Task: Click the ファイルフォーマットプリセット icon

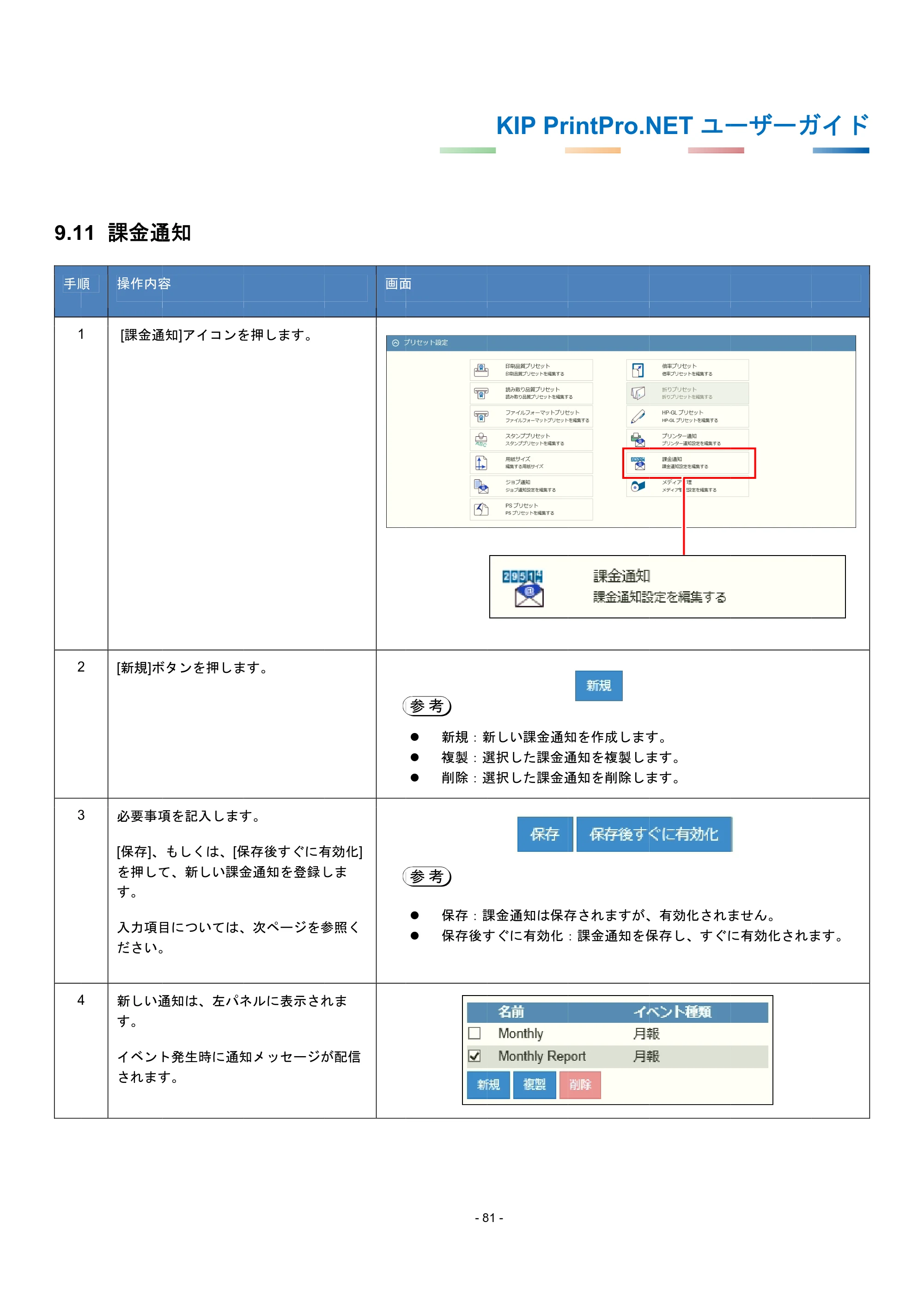Action: [481, 416]
